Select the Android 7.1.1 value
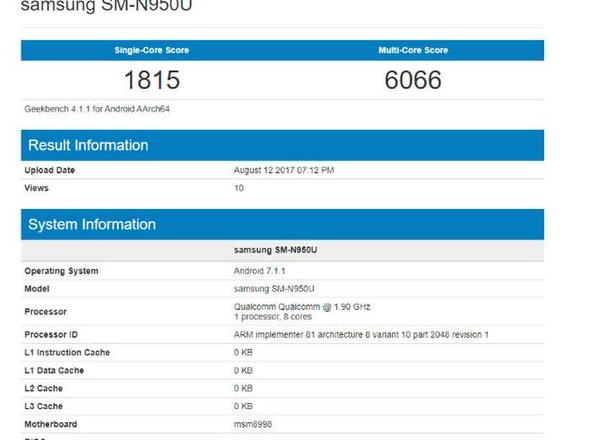 pos(259,271)
